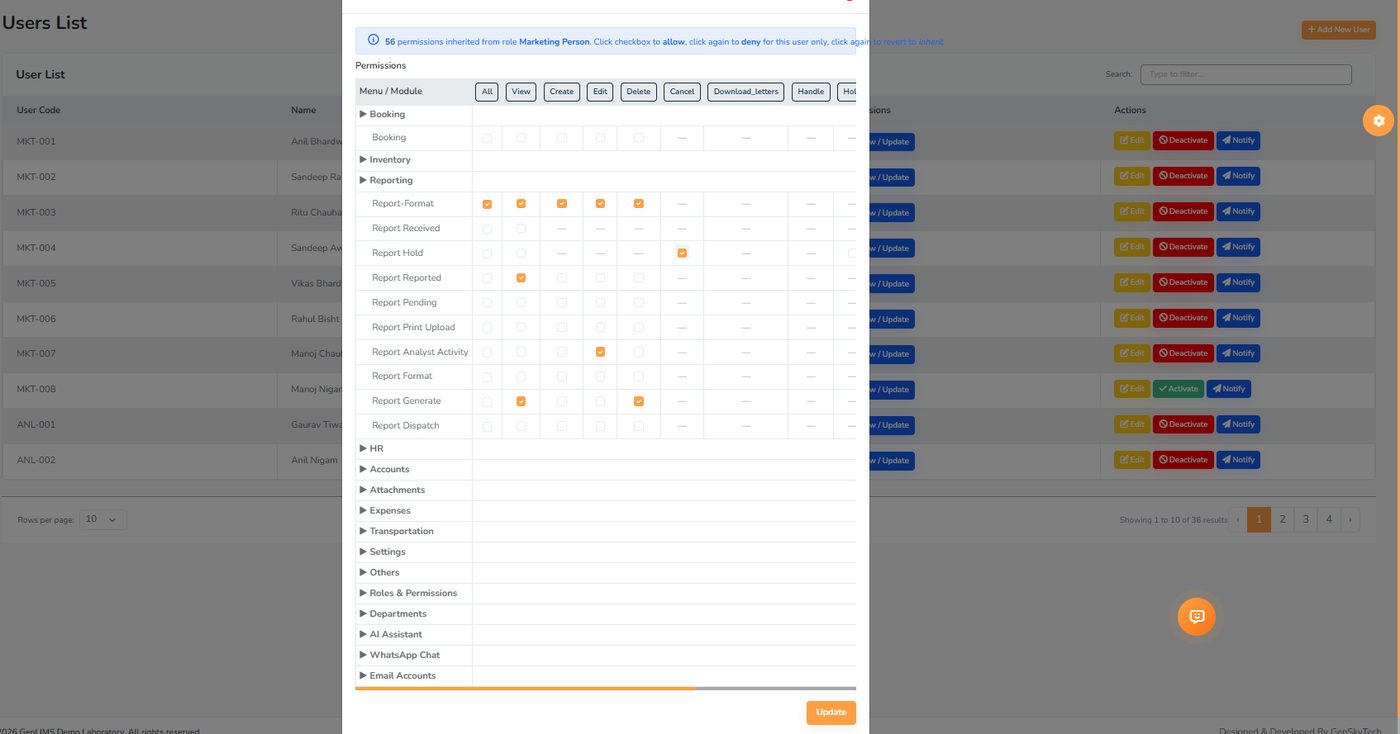
Task: Toggle Report Reported View checkbox
Action: [x=521, y=278]
